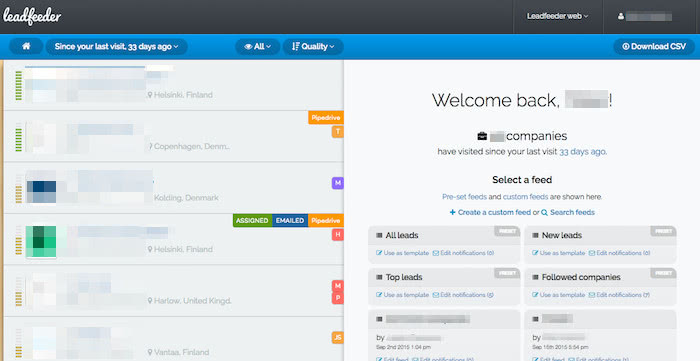The height and width of the screenshot is (361, 700).
Task: Open the Leadfeeder web account dropdown
Action: click(557, 17)
